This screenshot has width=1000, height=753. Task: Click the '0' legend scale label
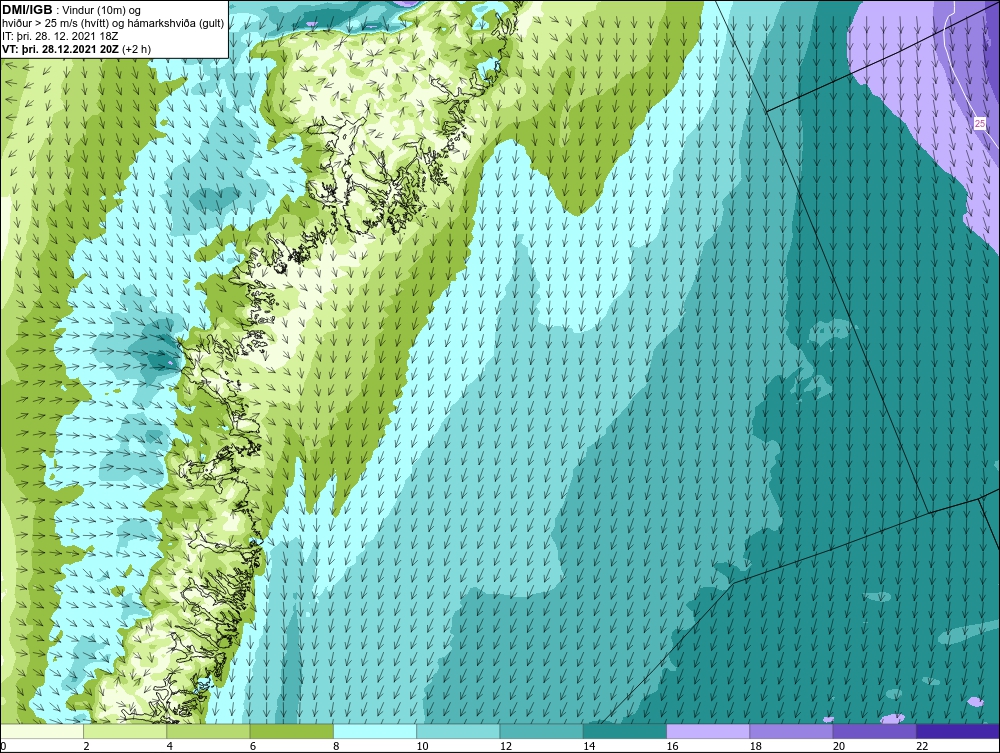pyautogui.click(x=3, y=746)
